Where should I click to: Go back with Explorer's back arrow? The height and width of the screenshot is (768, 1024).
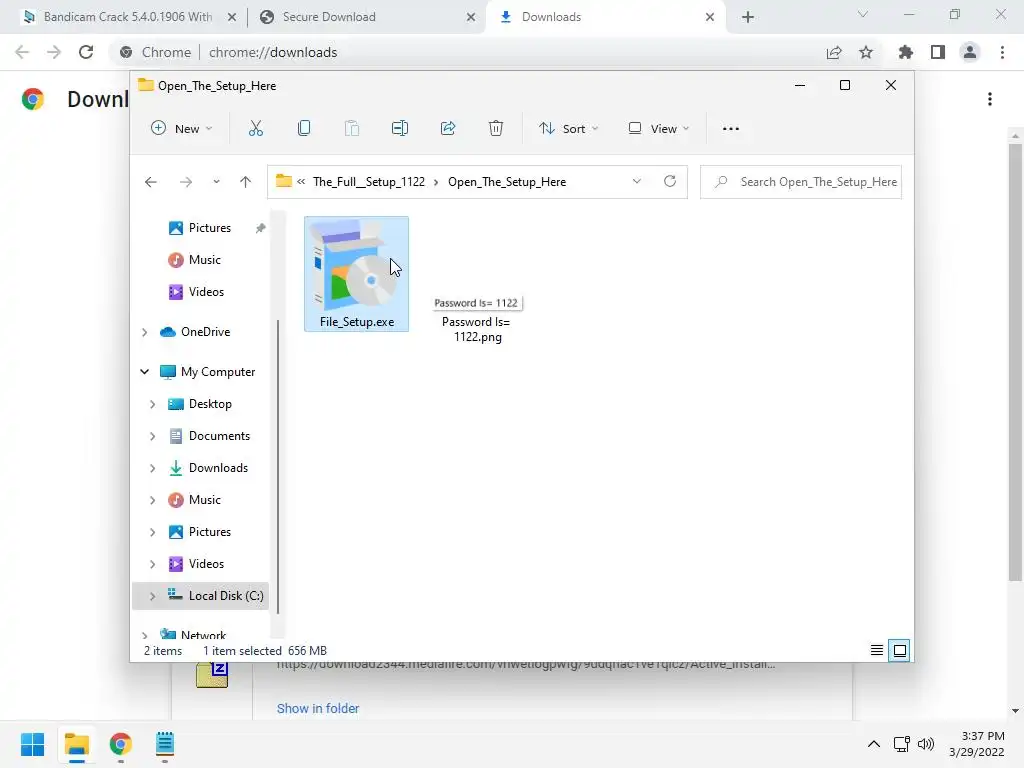(151, 182)
